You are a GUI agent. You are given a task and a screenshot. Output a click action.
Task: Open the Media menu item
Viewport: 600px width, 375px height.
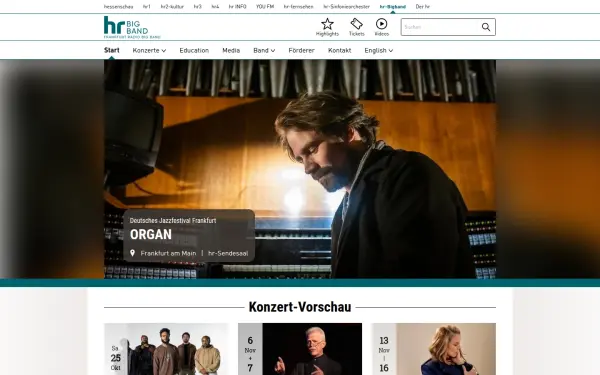231,51
